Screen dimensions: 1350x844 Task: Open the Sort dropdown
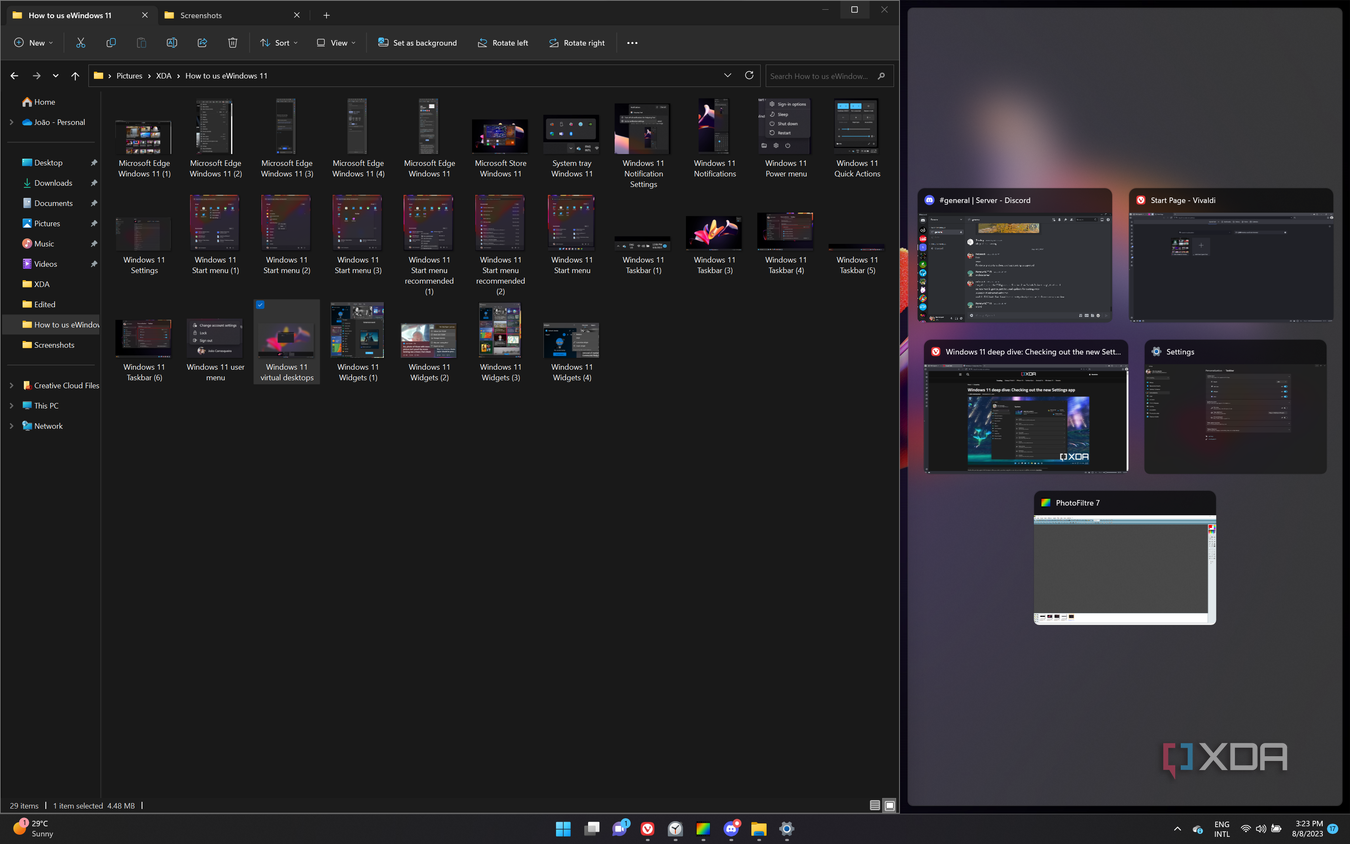coord(279,43)
